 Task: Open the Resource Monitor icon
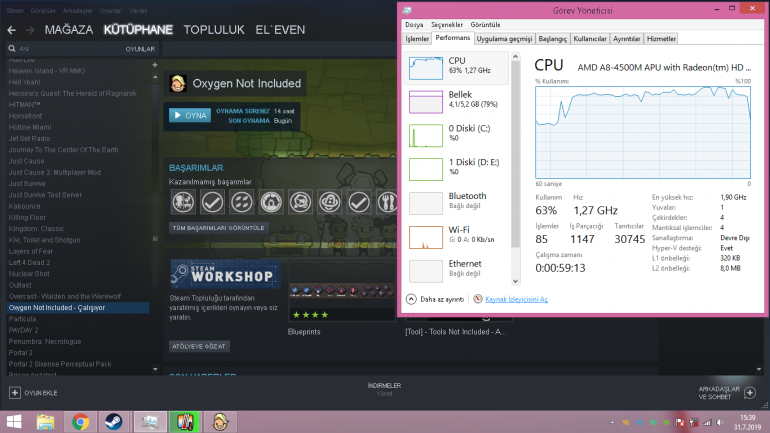click(478, 299)
